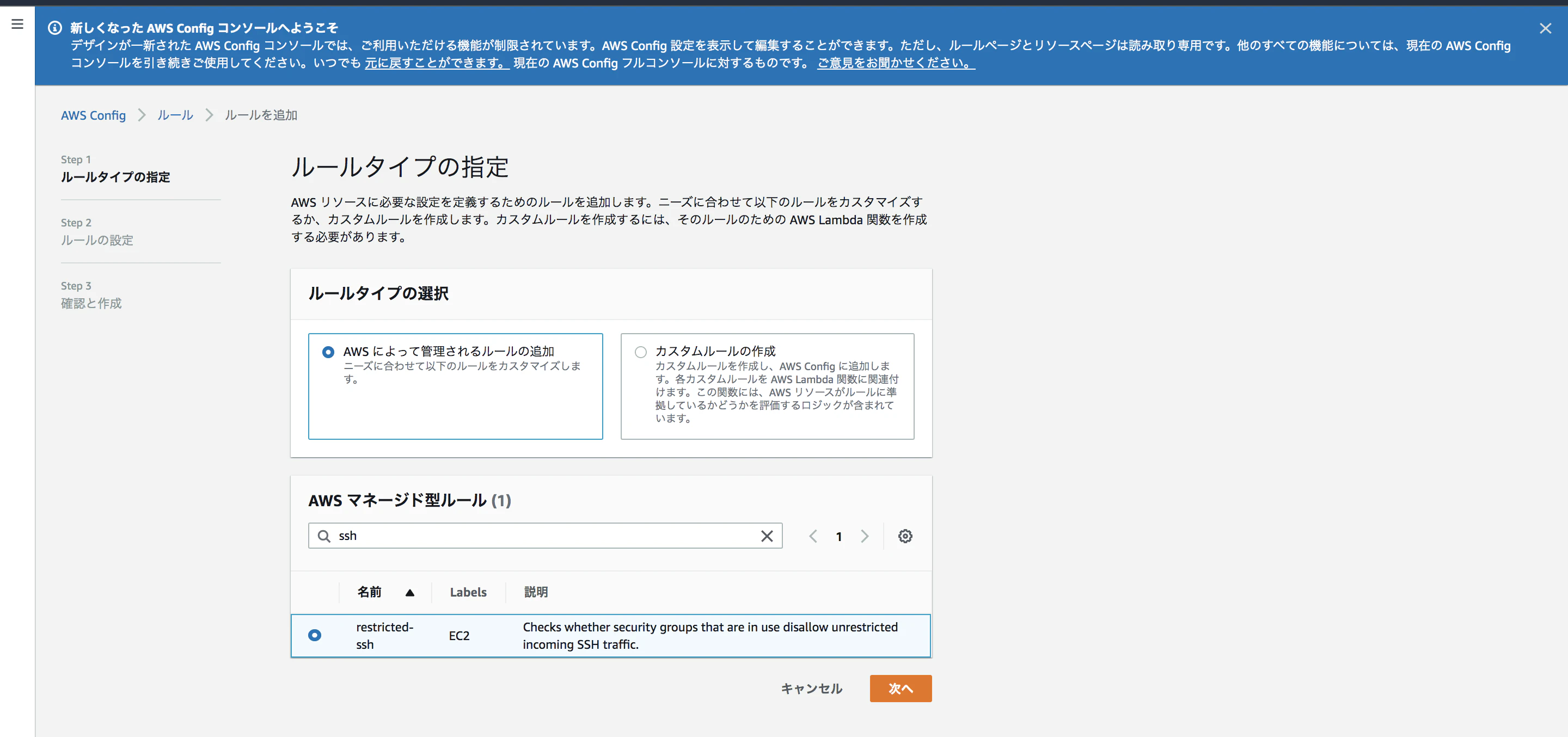Image resolution: width=1568 pixels, height=737 pixels.
Task: Go to next page of rules
Action: (x=865, y=536)
